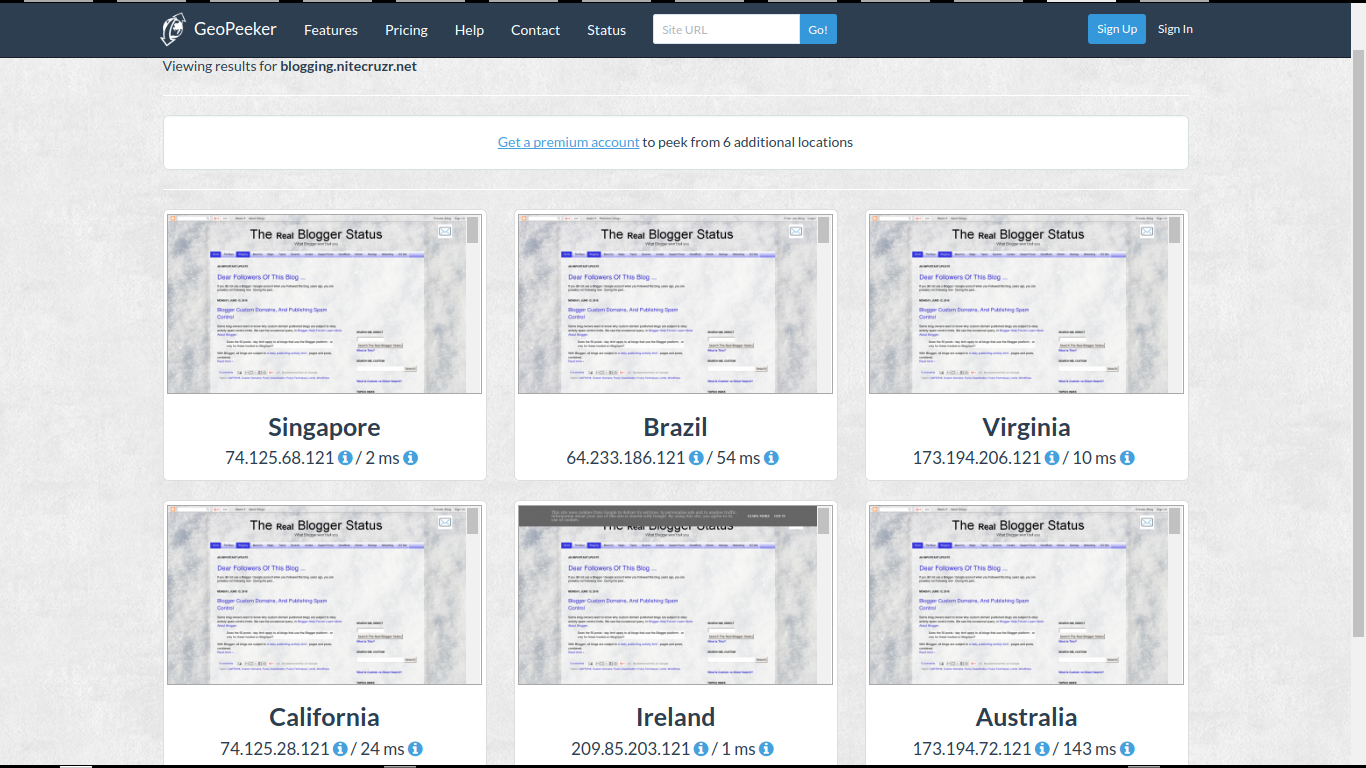Click the domain text blogging.nitecruzr.net
This screenshot has width=1366, height=768.
[348, 67]
